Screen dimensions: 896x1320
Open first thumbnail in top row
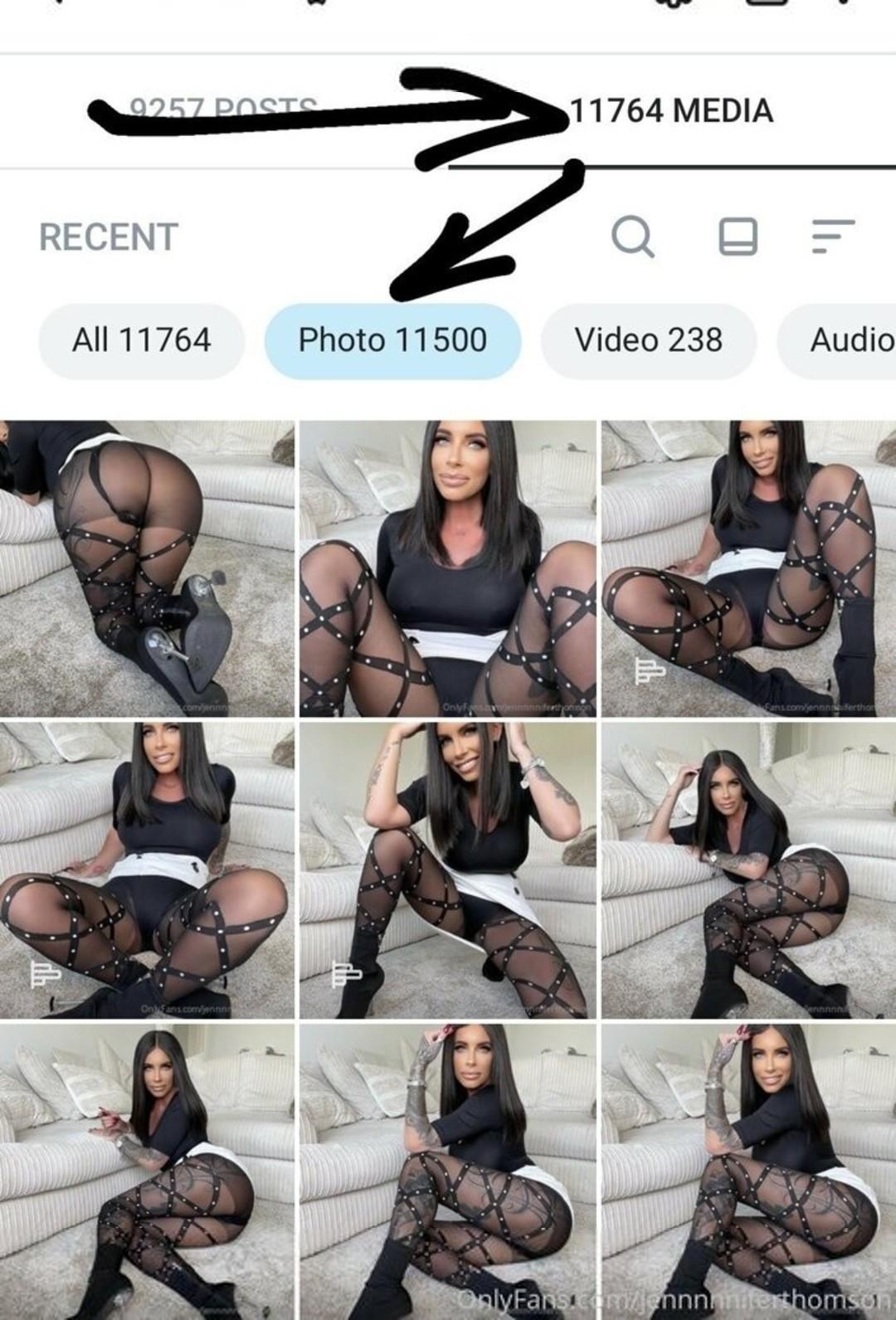[147, 568]
